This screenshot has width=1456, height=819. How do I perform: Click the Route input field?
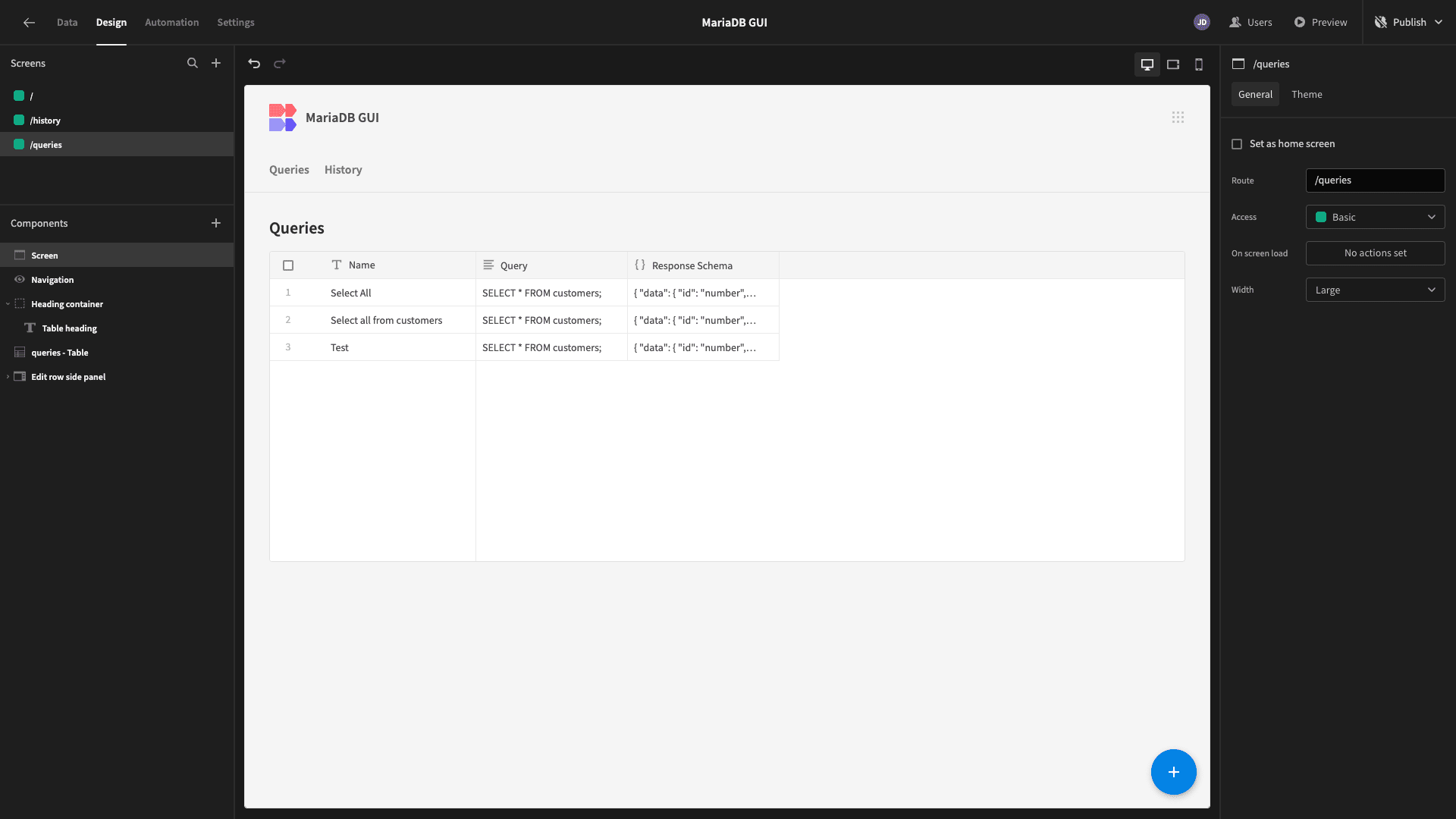click(1375, 180)
